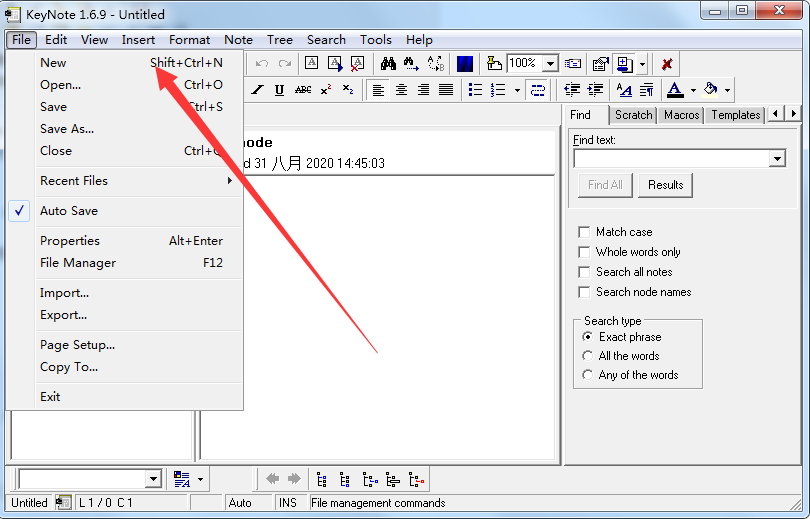Image resolution: width=810 pixels, height=519 pixels.
Task: Open numbering style dropdown arrow
Action: coord(517,90)
